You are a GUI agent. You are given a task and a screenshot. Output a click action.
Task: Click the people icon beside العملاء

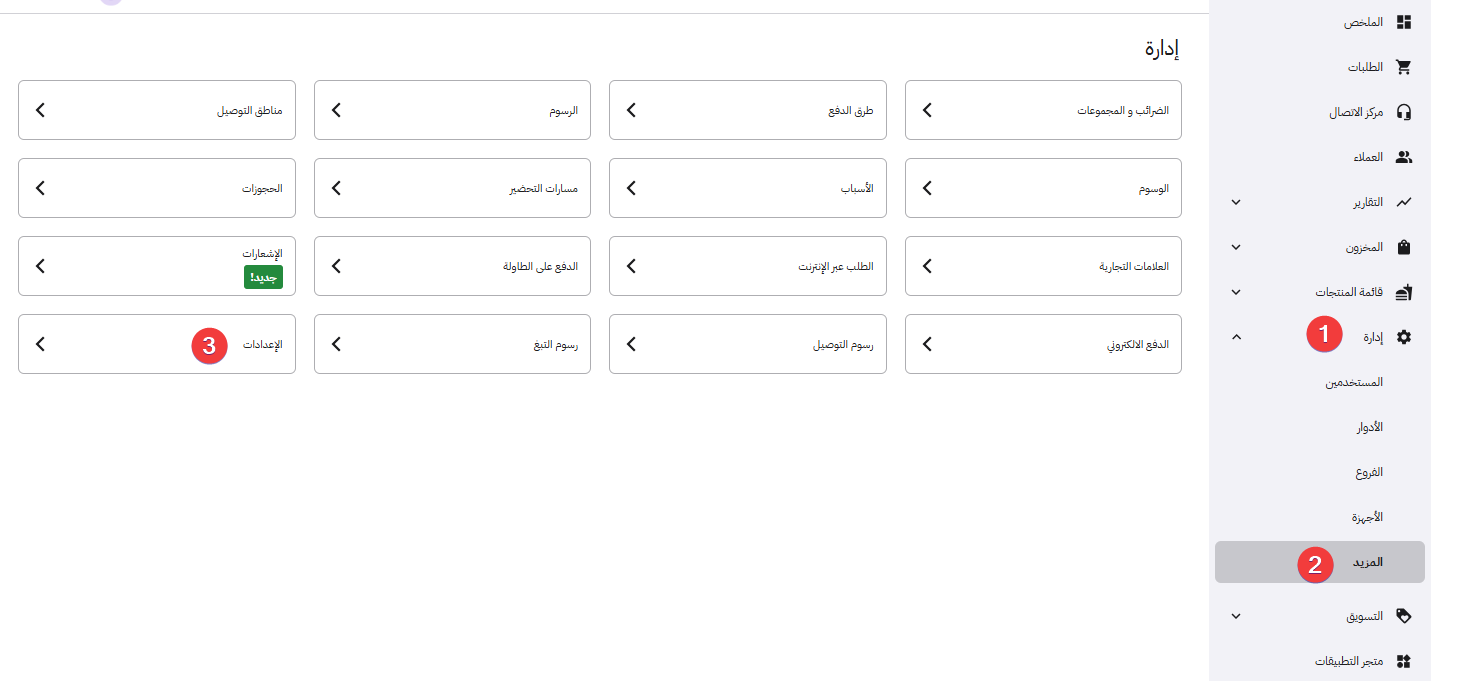tap(1403, 157)
